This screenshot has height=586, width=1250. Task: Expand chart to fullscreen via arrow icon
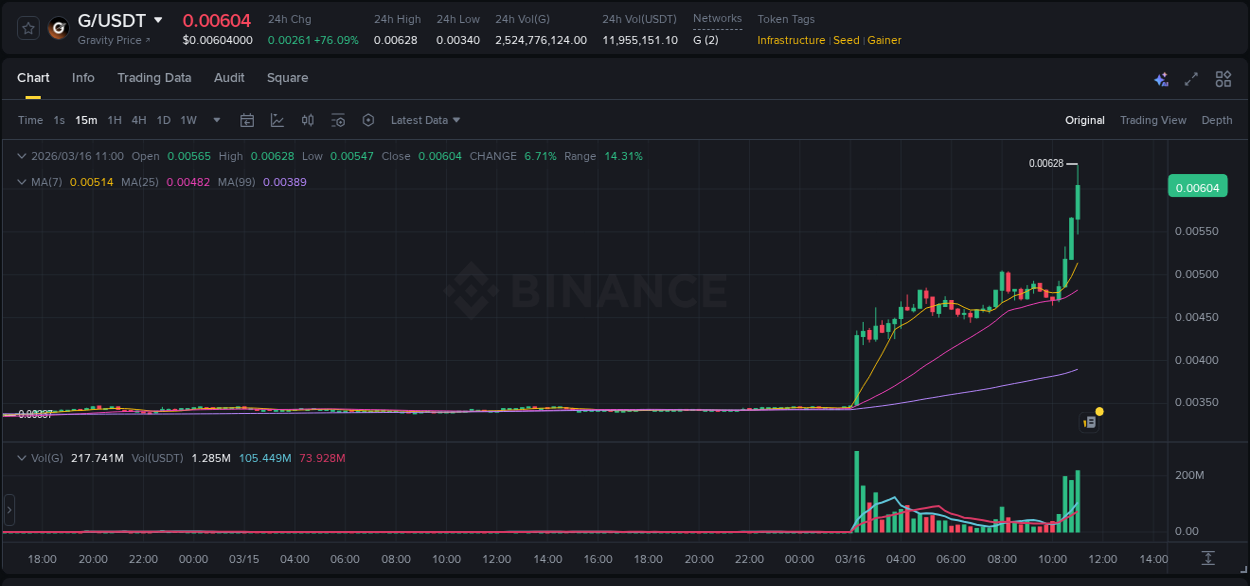1192,78
